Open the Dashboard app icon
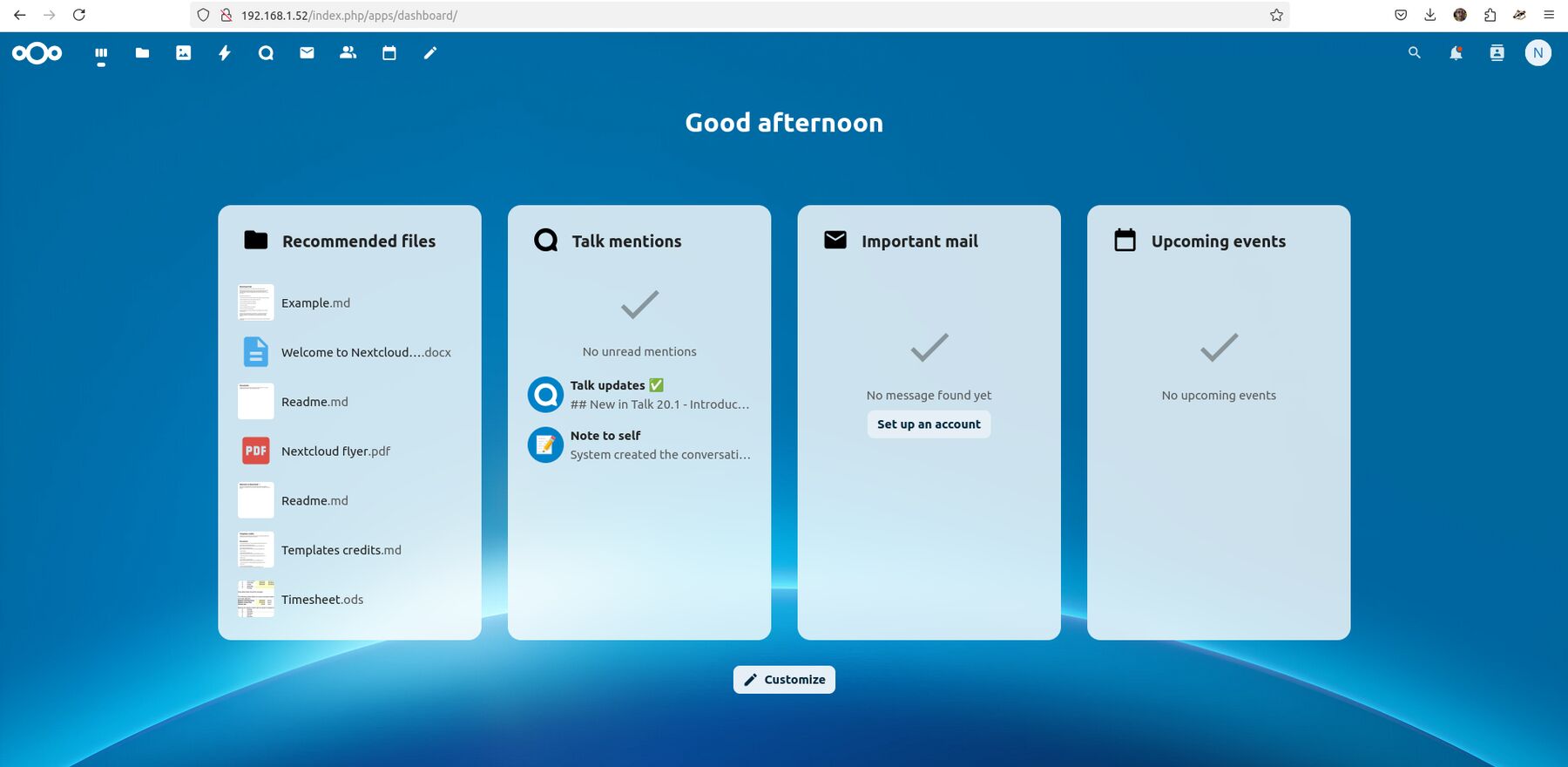The width and height of the screenshot is (1568, 767). (x=101, y=53)
